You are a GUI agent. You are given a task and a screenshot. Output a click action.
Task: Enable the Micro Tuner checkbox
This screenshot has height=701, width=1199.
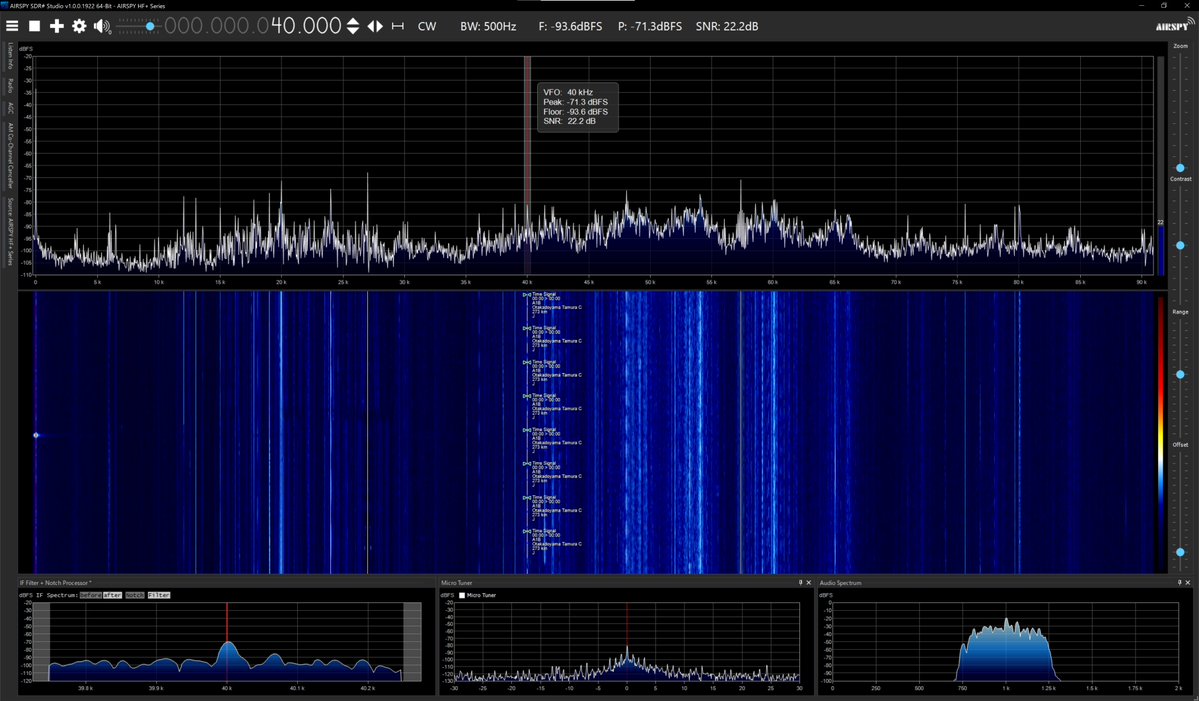[x=462, y=595]
